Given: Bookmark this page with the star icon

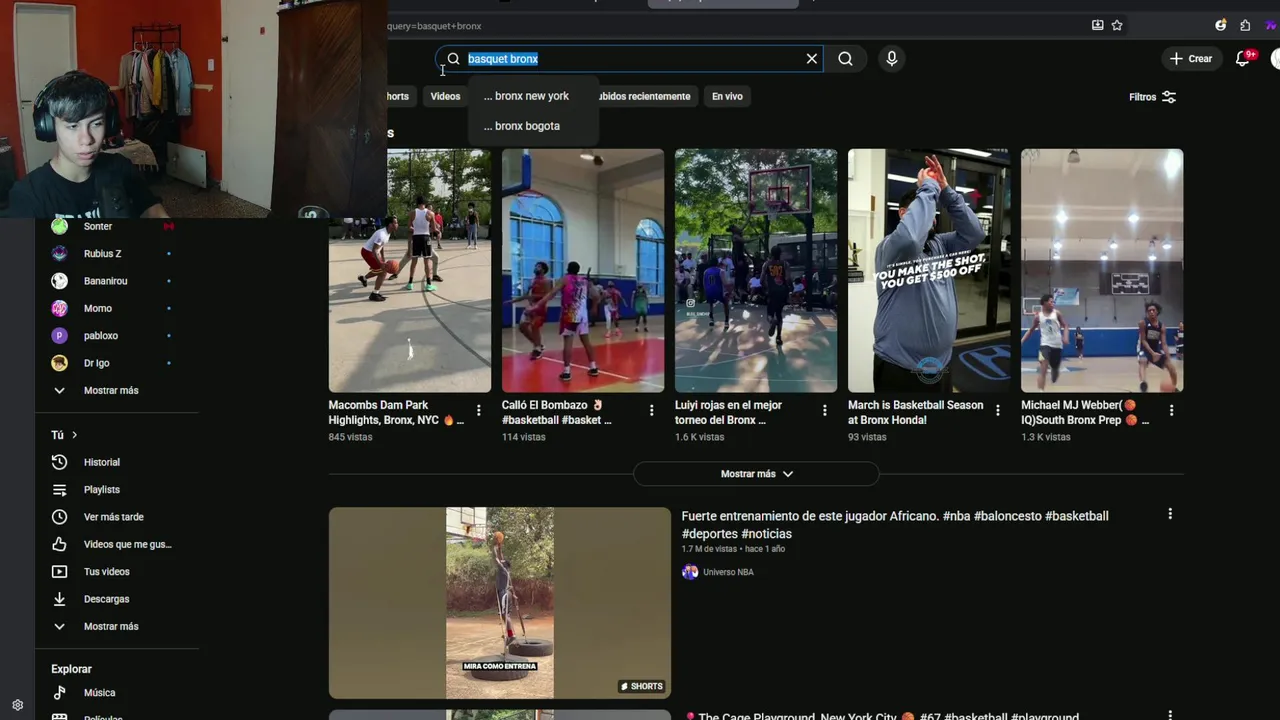Looking at the screenshot, I should point(1117,25).
